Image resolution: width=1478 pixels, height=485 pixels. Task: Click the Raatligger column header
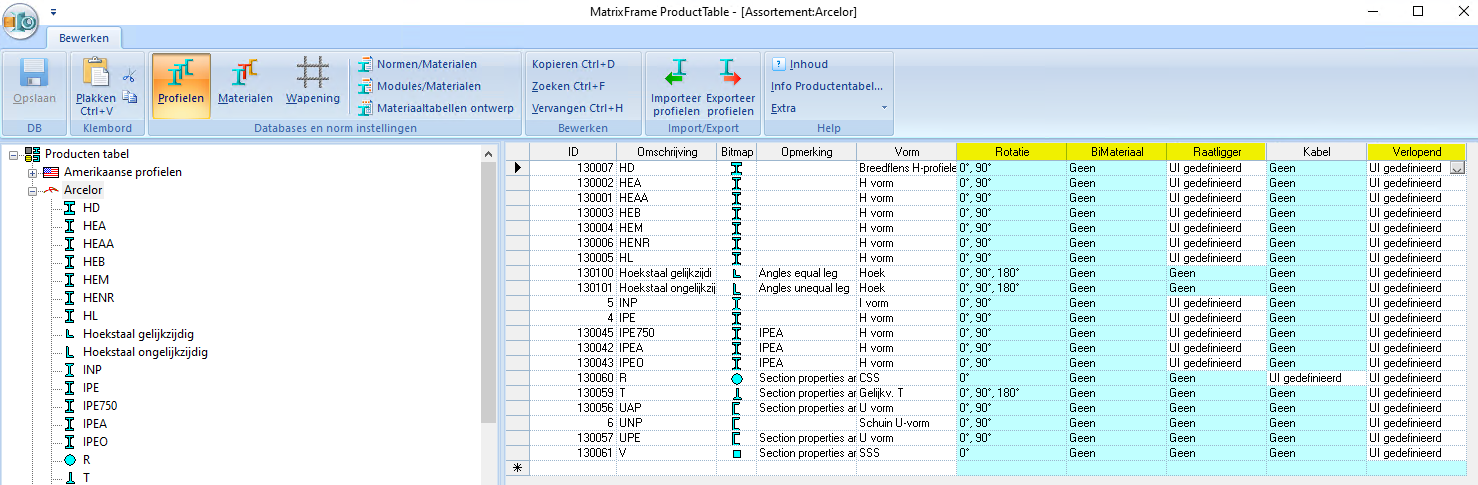[1216, 151]
